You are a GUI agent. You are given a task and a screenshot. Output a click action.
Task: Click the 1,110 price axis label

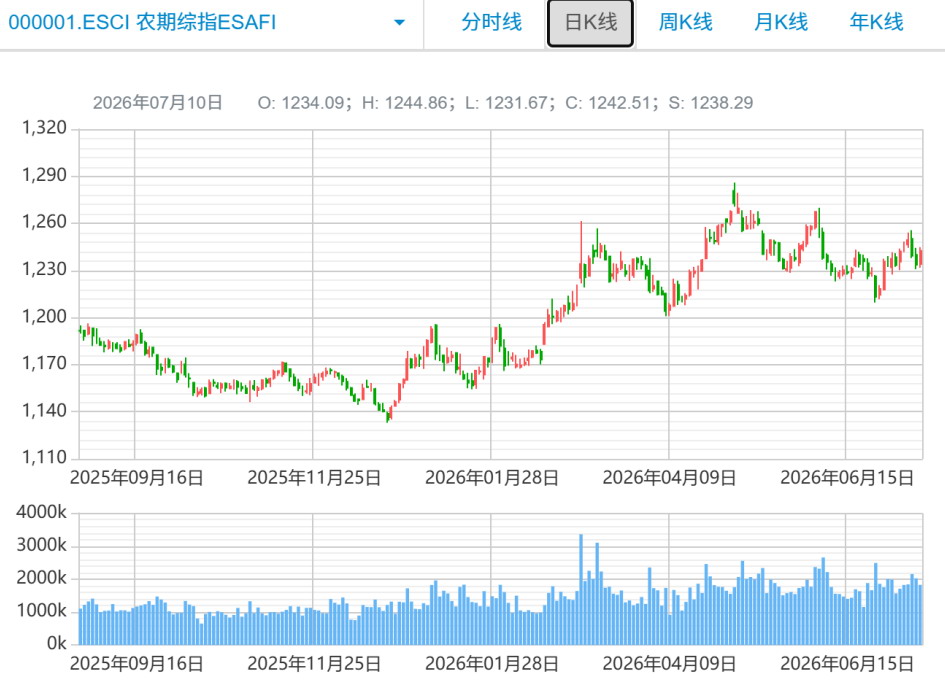[44, 457]
